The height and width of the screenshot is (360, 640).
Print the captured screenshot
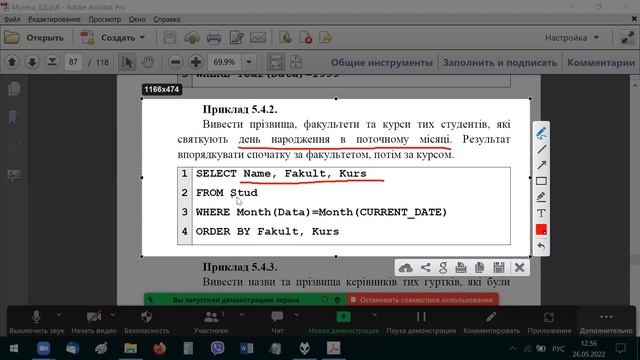(x=461, y=268)
